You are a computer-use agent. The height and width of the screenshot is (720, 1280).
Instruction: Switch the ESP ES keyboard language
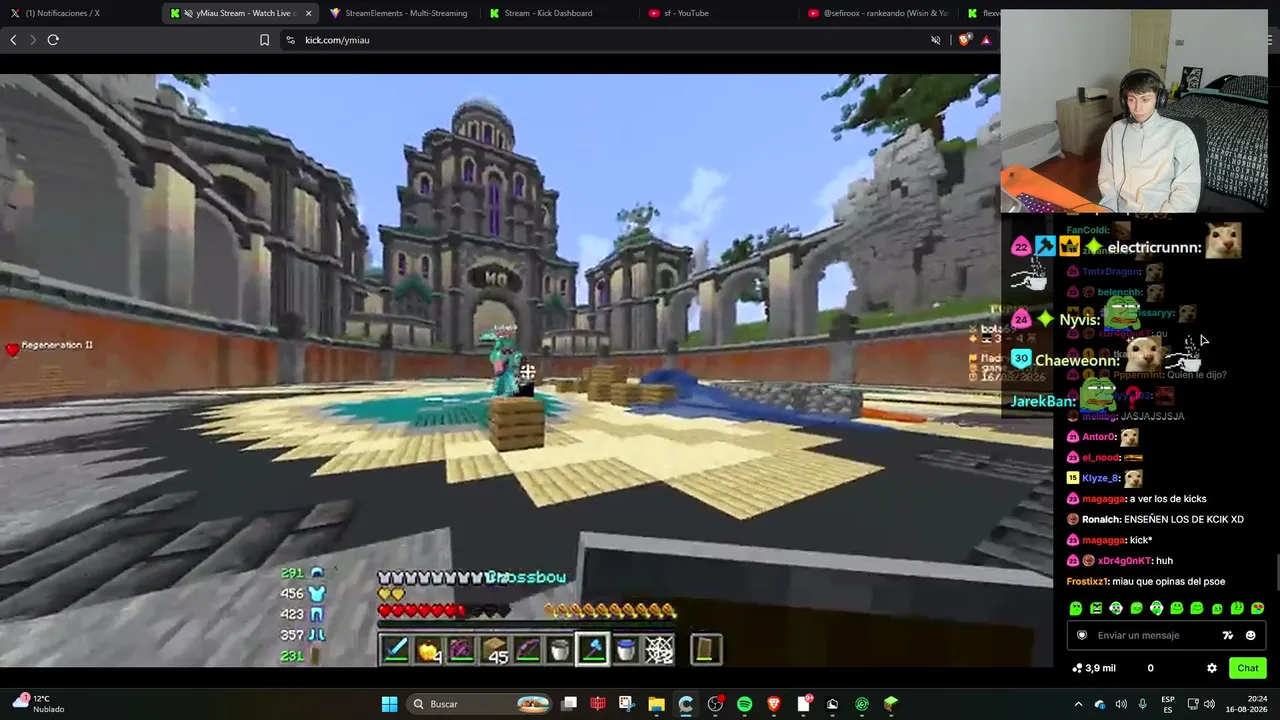[1168, 704]
